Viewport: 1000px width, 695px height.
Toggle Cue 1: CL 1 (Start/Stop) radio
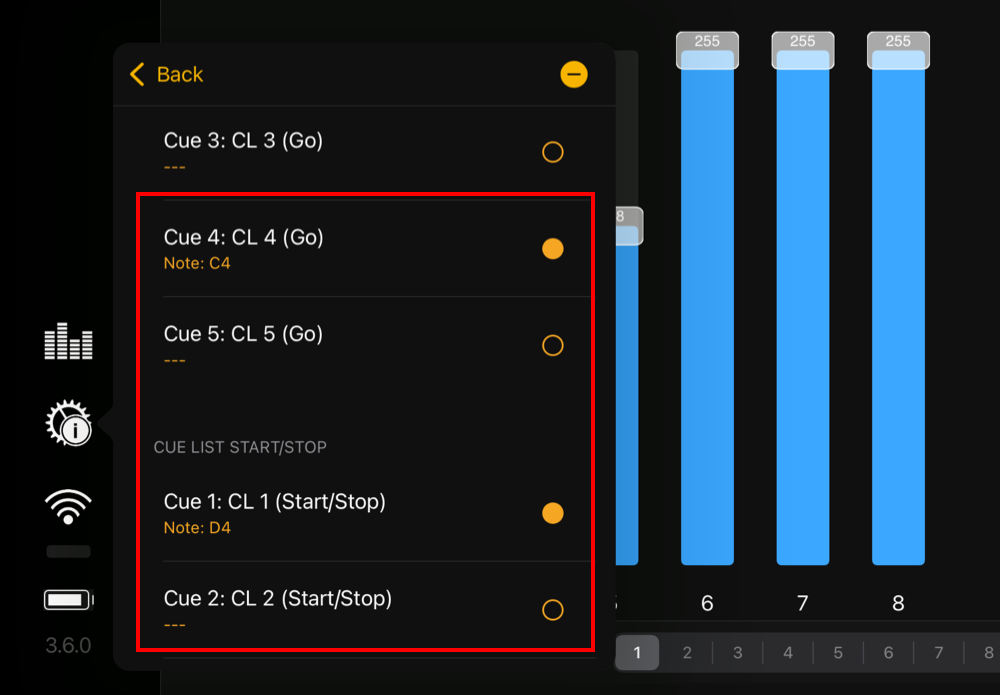(x=552, y=513)
